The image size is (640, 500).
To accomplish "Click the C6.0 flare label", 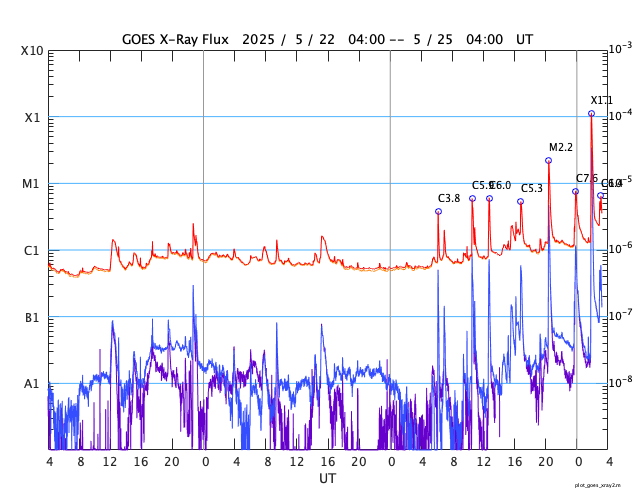I will point(500,186).
